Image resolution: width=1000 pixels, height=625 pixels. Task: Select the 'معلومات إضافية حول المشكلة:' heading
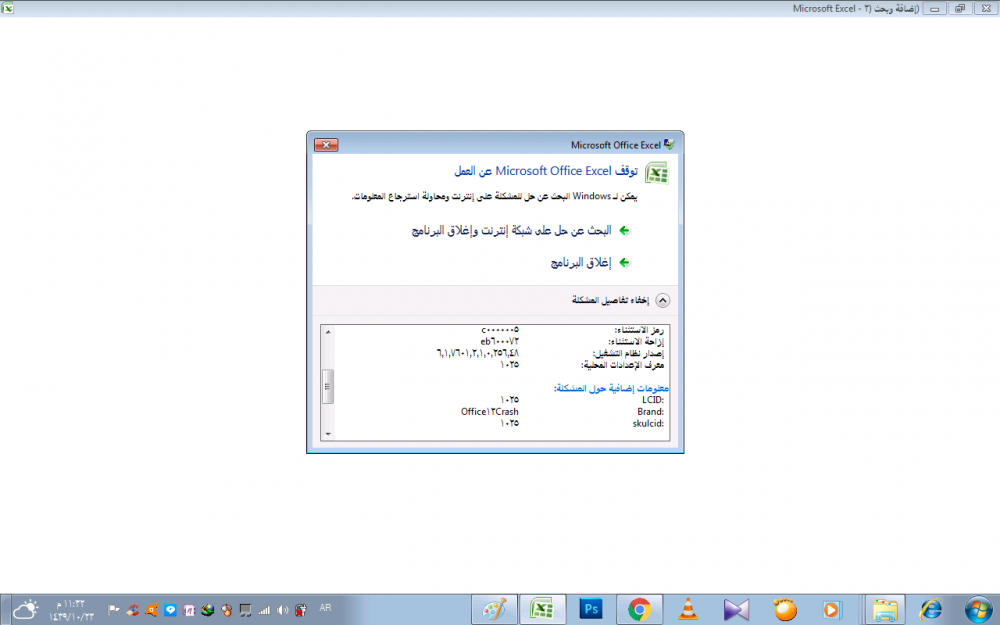tap(611, 388)
